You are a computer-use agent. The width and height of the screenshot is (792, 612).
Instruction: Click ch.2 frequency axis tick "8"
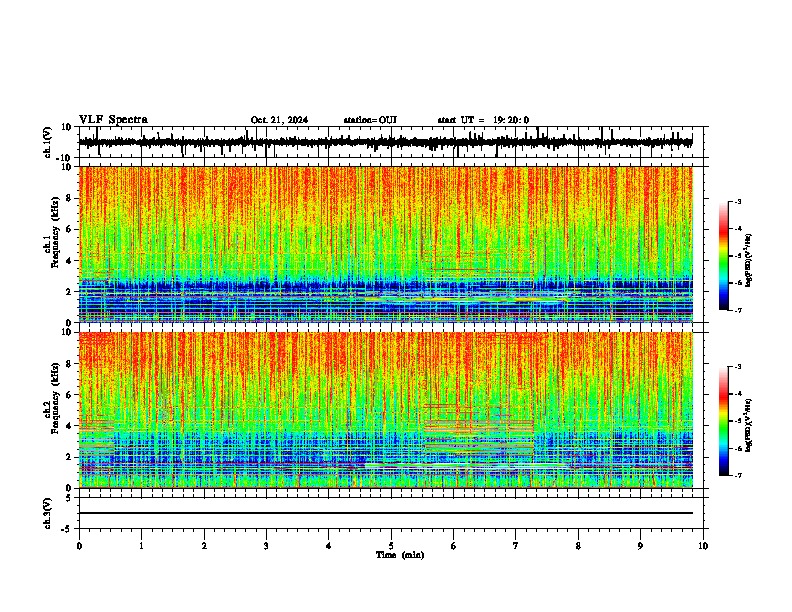(70, 364)
